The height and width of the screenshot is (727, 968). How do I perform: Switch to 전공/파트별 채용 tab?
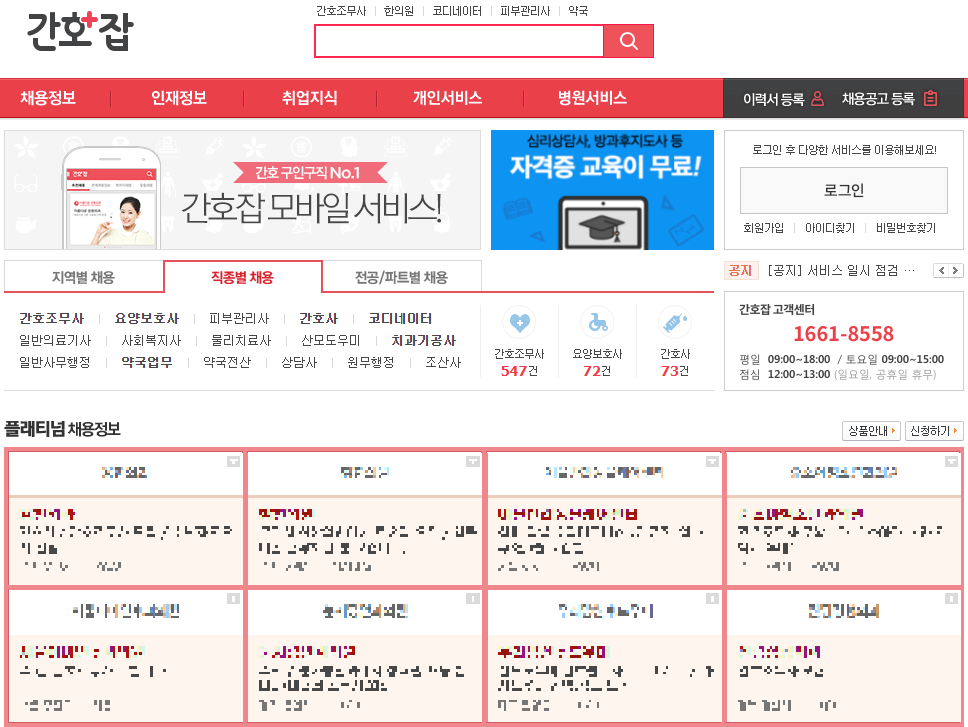(401, 277)
